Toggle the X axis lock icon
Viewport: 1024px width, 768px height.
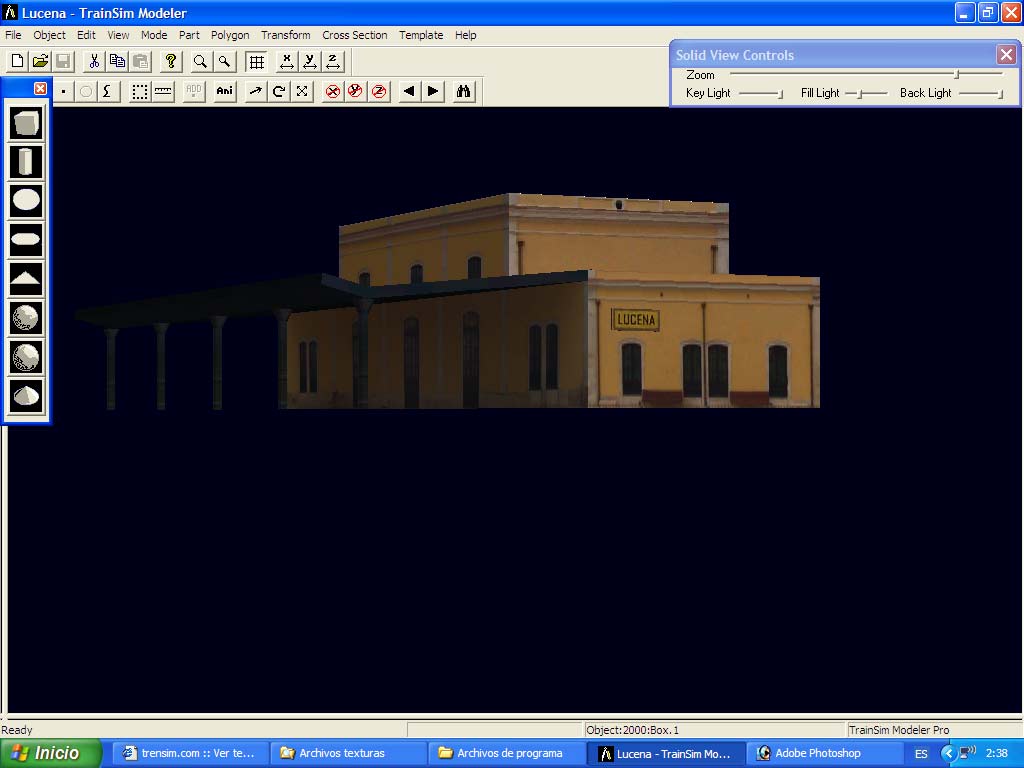287,61
